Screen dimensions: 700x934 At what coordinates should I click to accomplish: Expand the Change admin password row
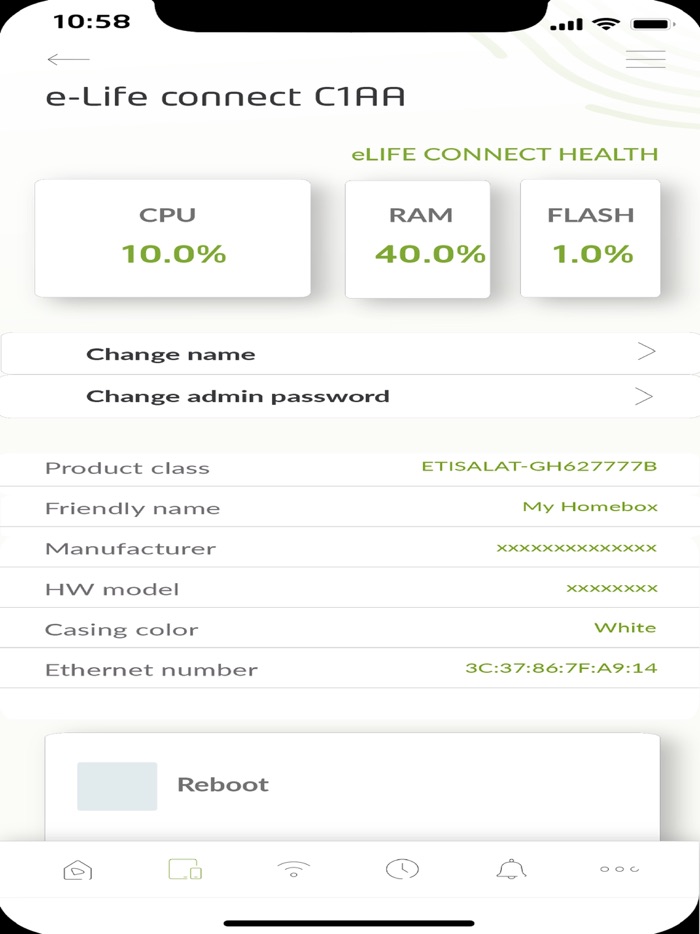[350, 395]
